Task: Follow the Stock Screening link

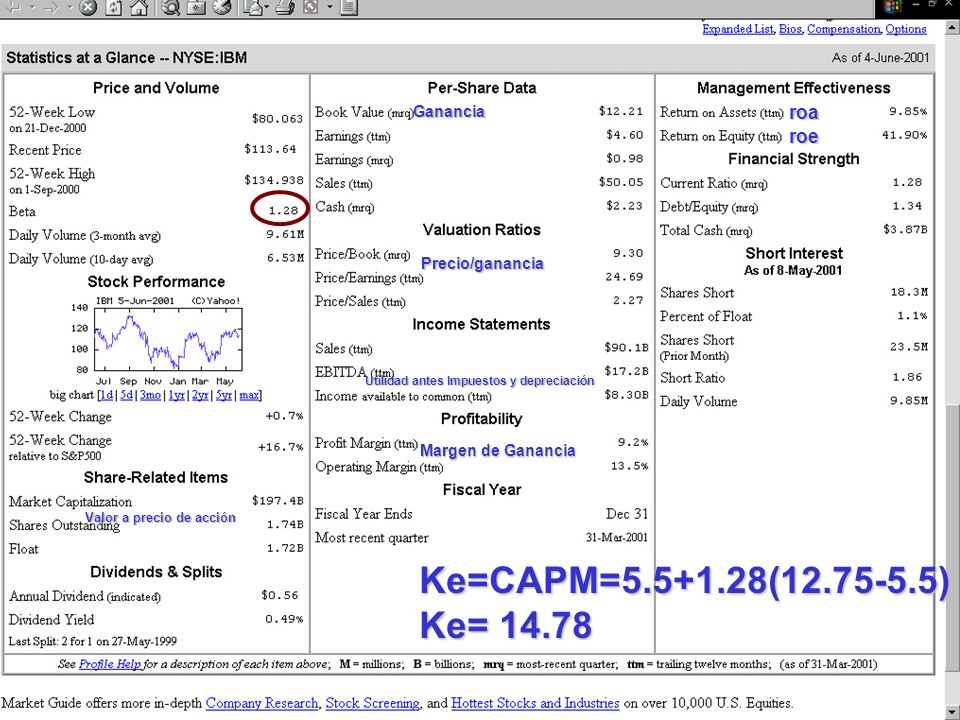Action: (373, 703)
